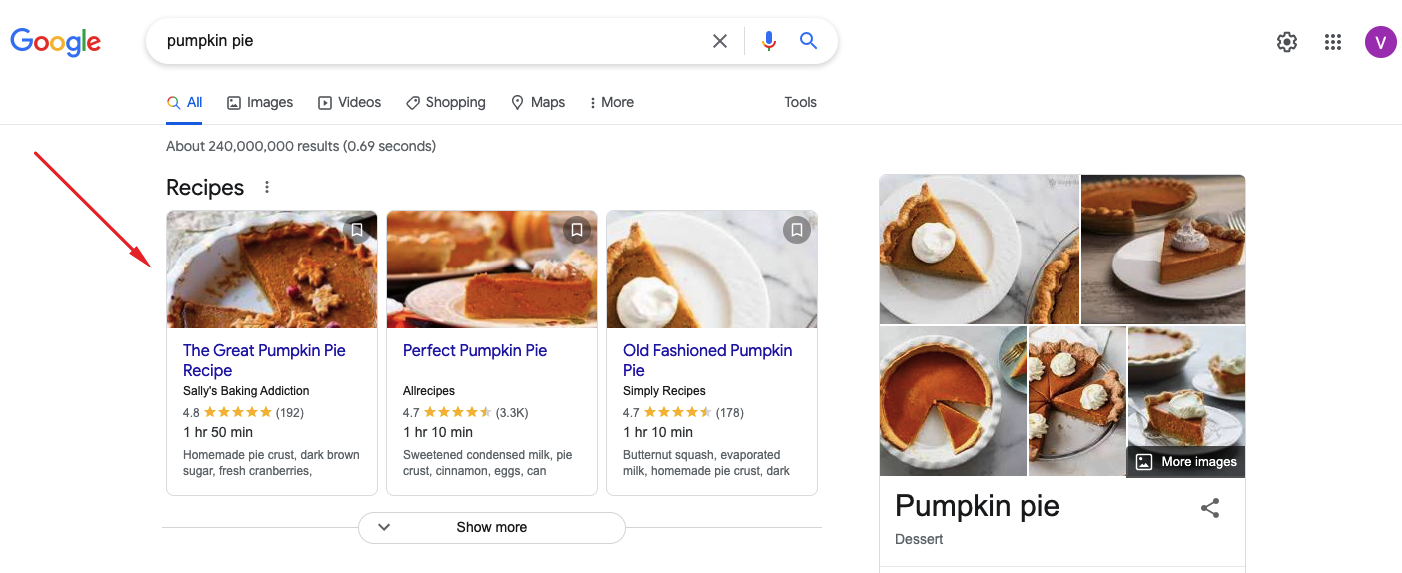Open Google settings gear

pyautogui.click(x=1286, y=42)
